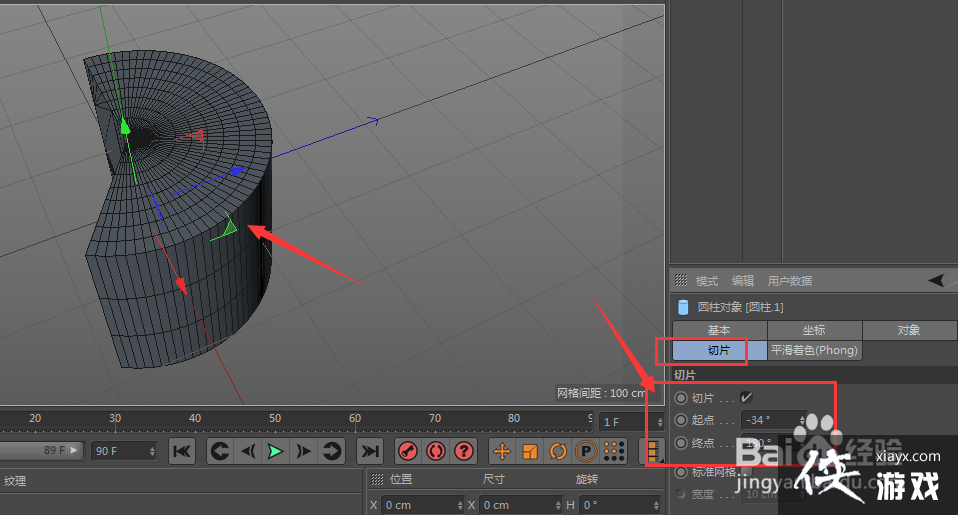Click the 标准网格 animation keyframe circle
This screenshot has height=515, width=958.
pos(681,472)
